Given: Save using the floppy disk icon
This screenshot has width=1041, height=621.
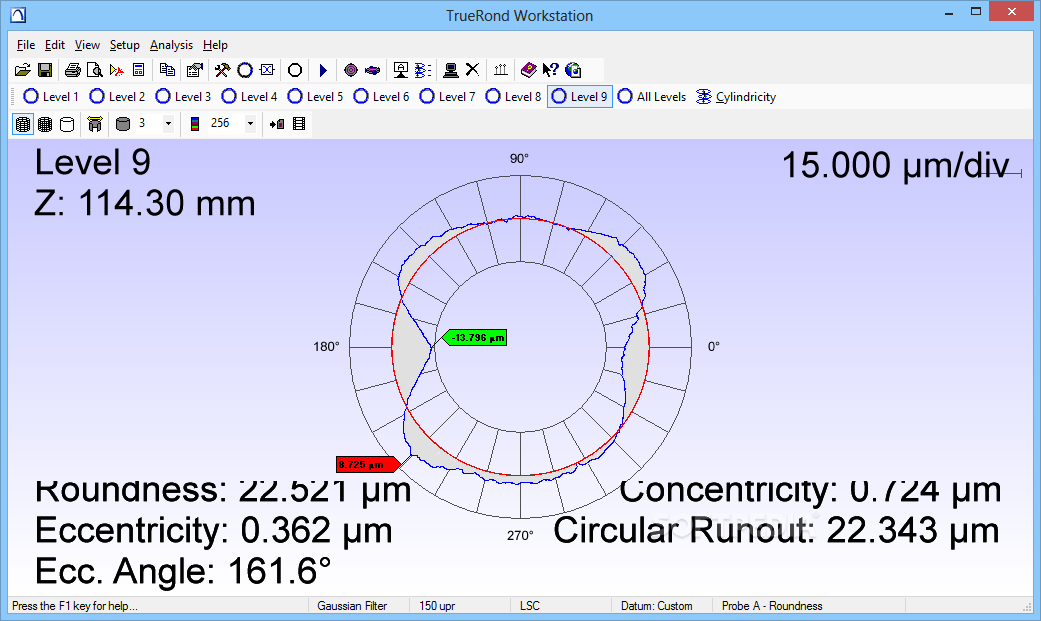Looking at the screenshot, I should point(45,70).
